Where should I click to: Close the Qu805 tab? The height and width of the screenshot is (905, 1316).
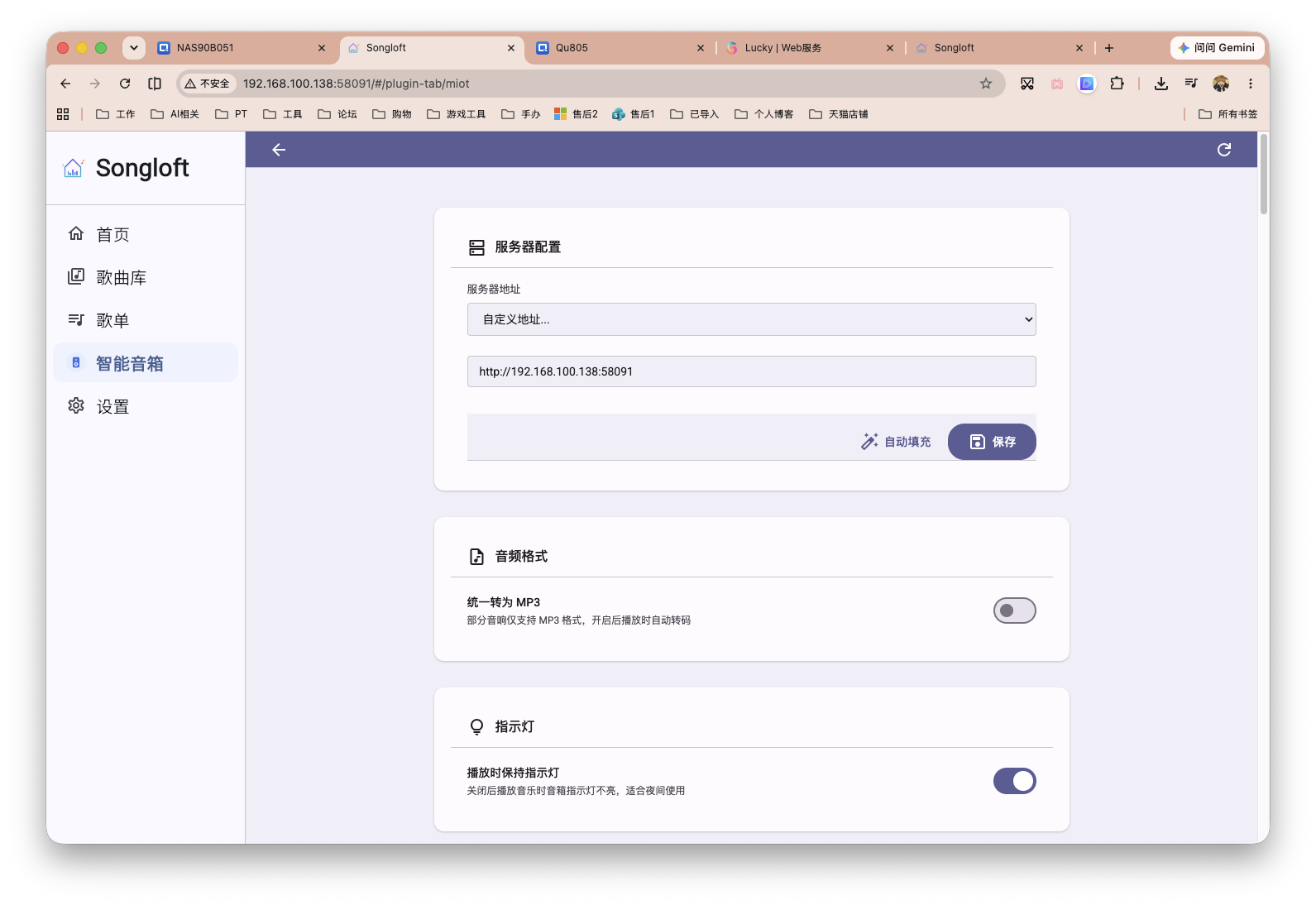coord(701,48)
